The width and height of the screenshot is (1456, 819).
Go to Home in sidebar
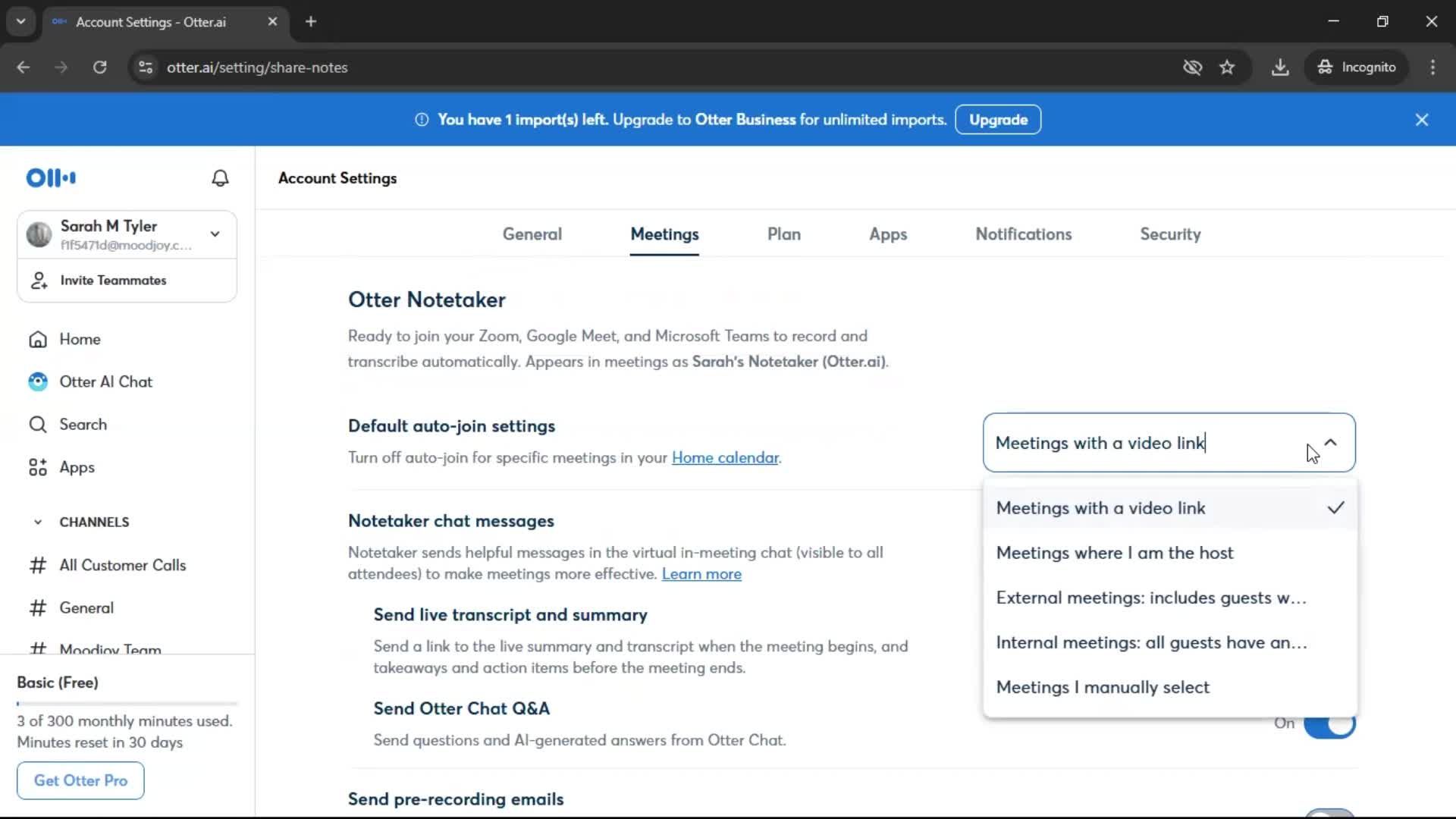(80, 339)
